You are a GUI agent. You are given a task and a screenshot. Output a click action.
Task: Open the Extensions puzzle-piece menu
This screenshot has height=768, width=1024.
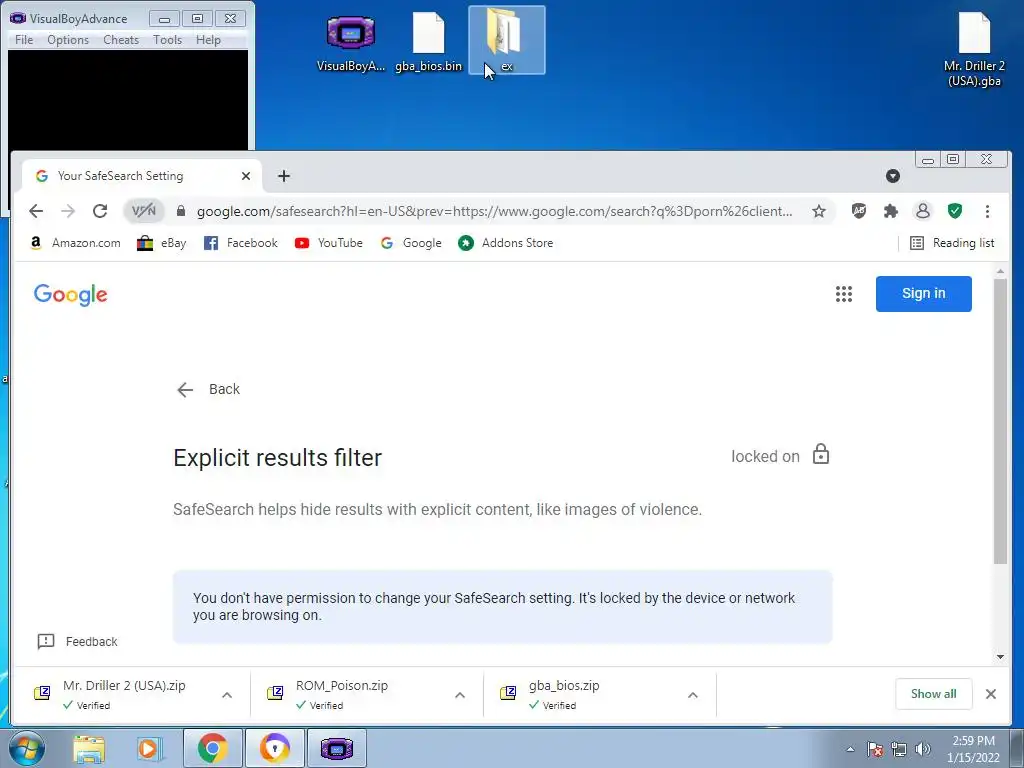(x=891, y=211)
